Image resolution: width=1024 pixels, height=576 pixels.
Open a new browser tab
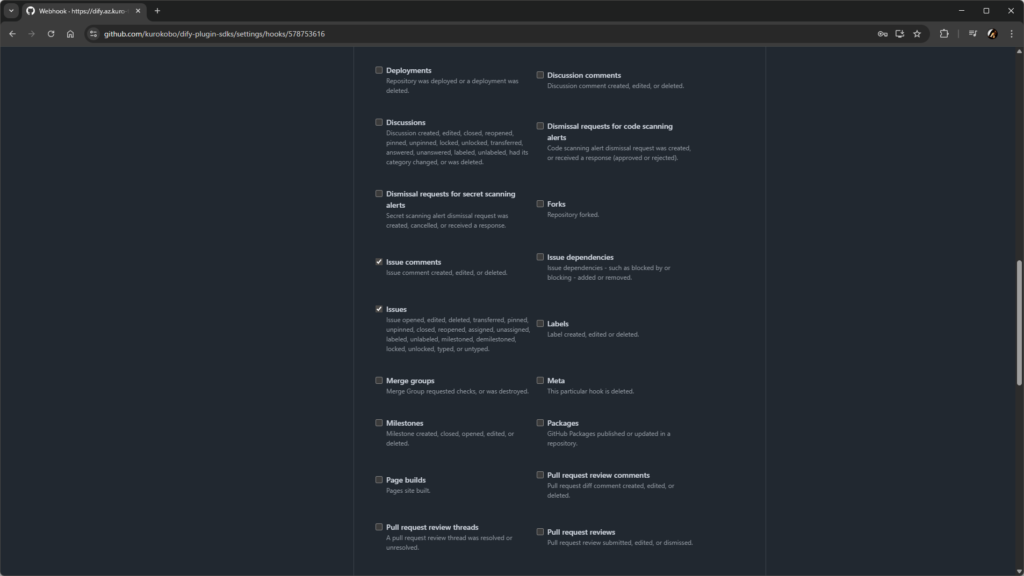pos(157,11)
